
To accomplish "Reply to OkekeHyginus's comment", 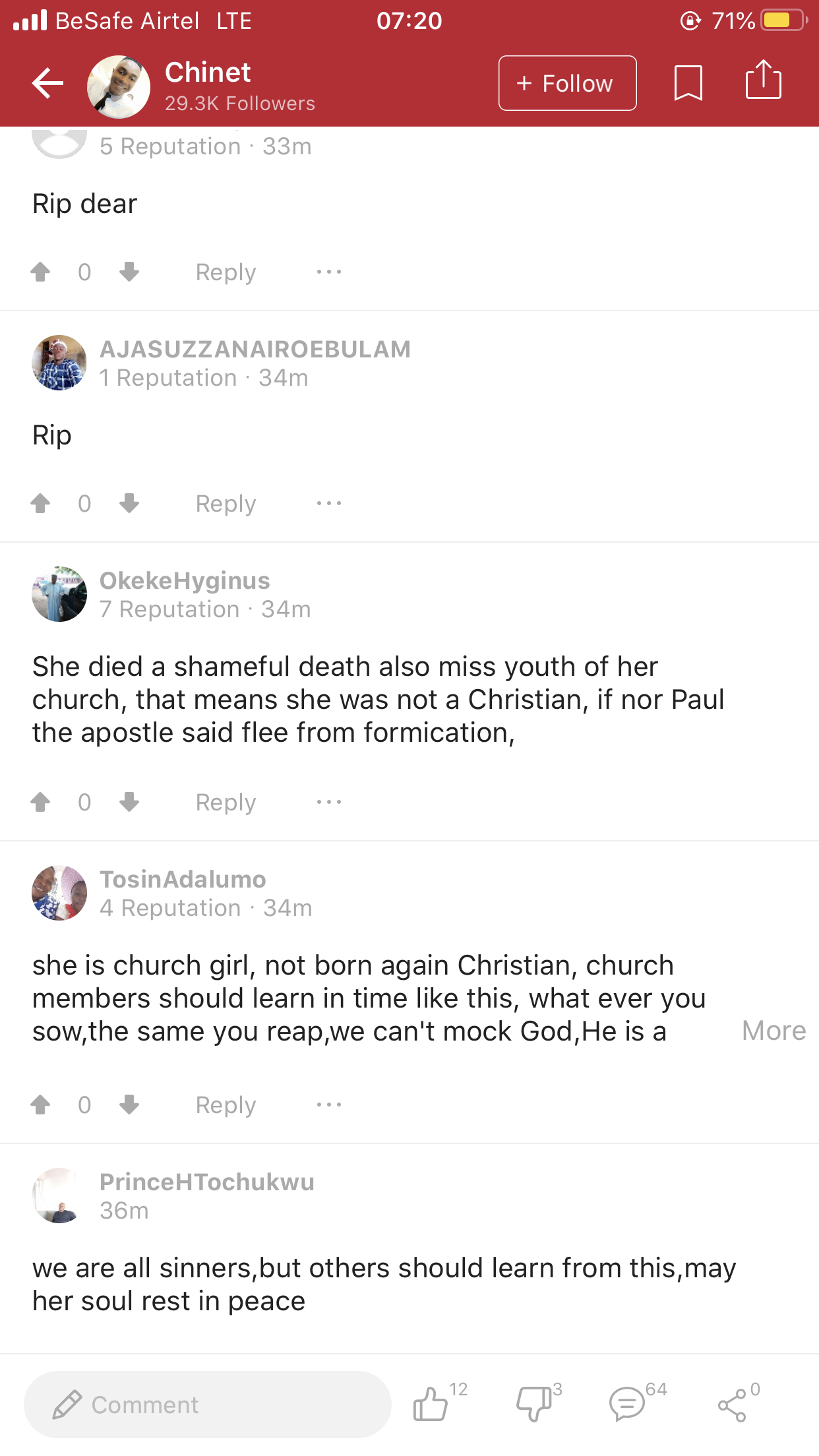I will [226, 803].
